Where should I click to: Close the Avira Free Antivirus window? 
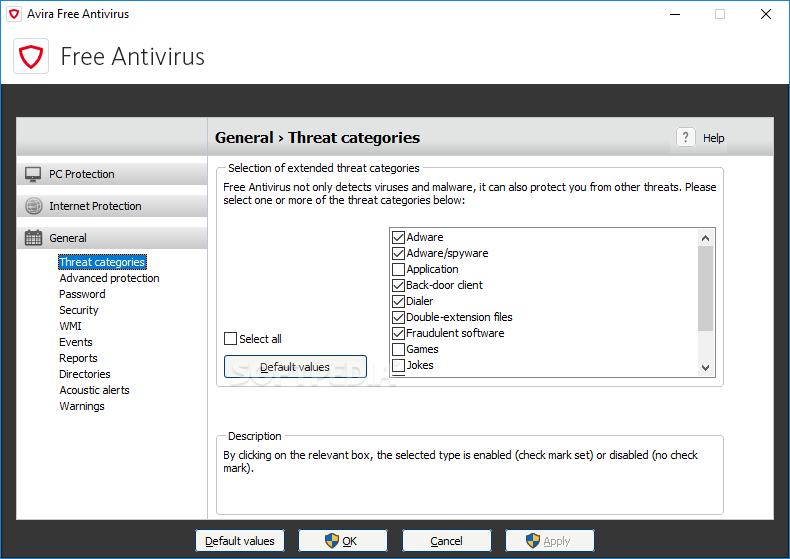[x=766, y=14]
